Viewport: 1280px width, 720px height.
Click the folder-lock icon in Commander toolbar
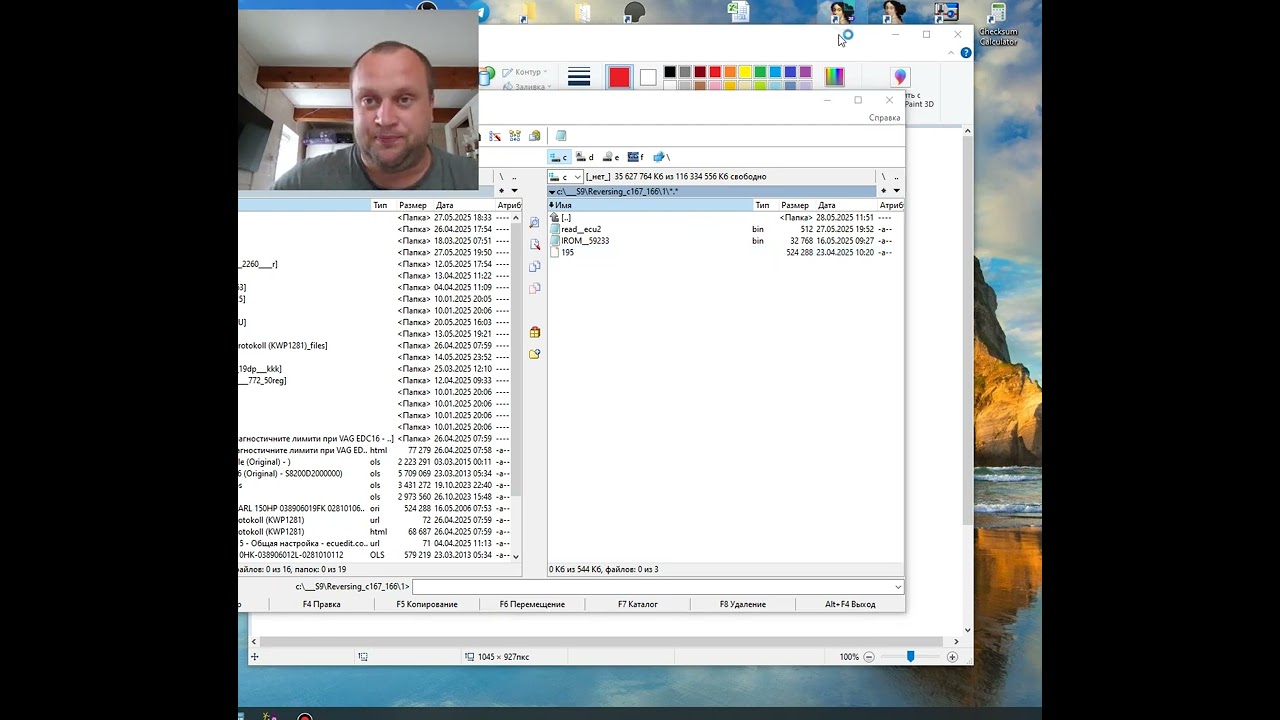535,136
